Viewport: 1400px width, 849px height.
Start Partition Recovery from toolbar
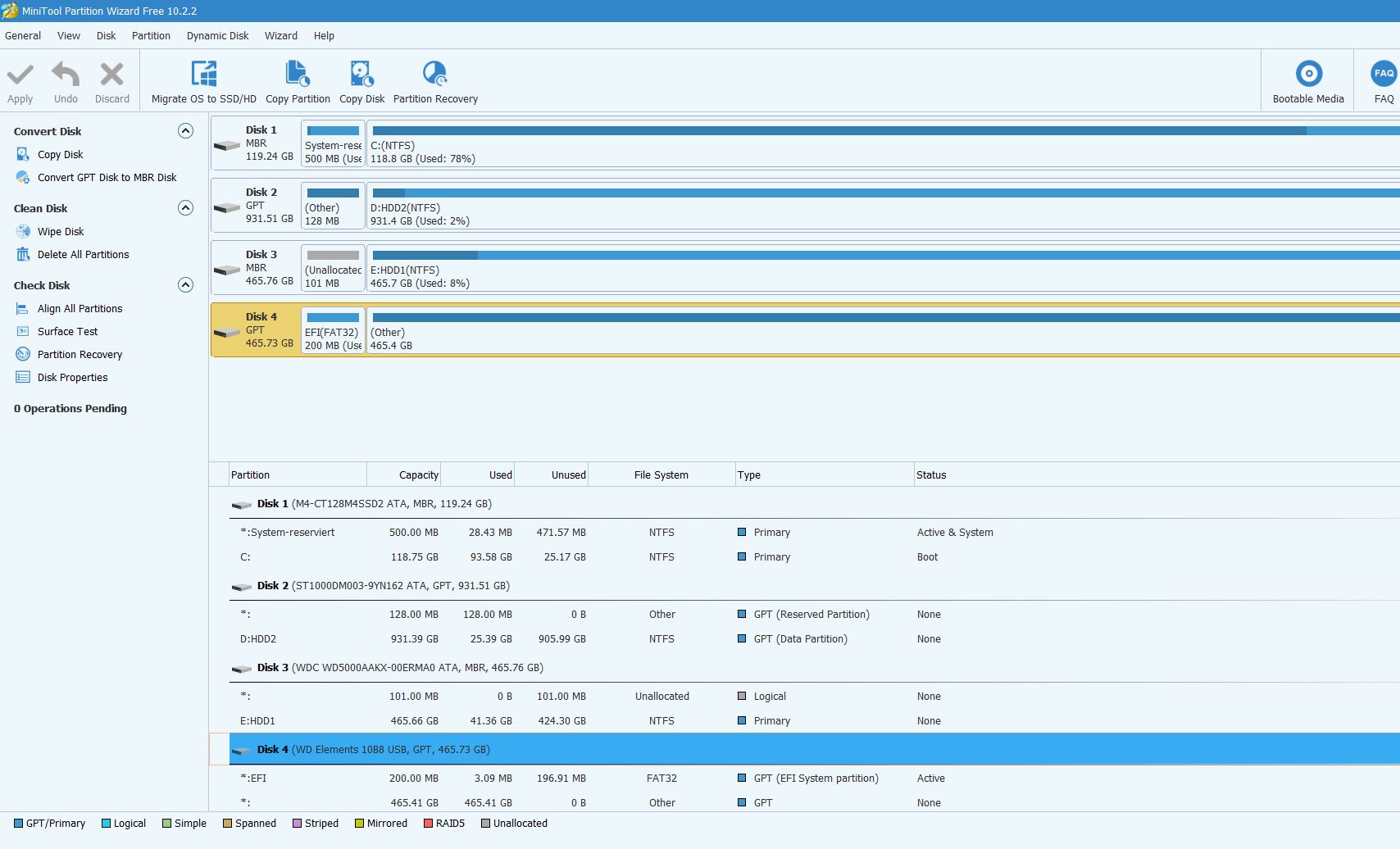click(x=435, y=82)
